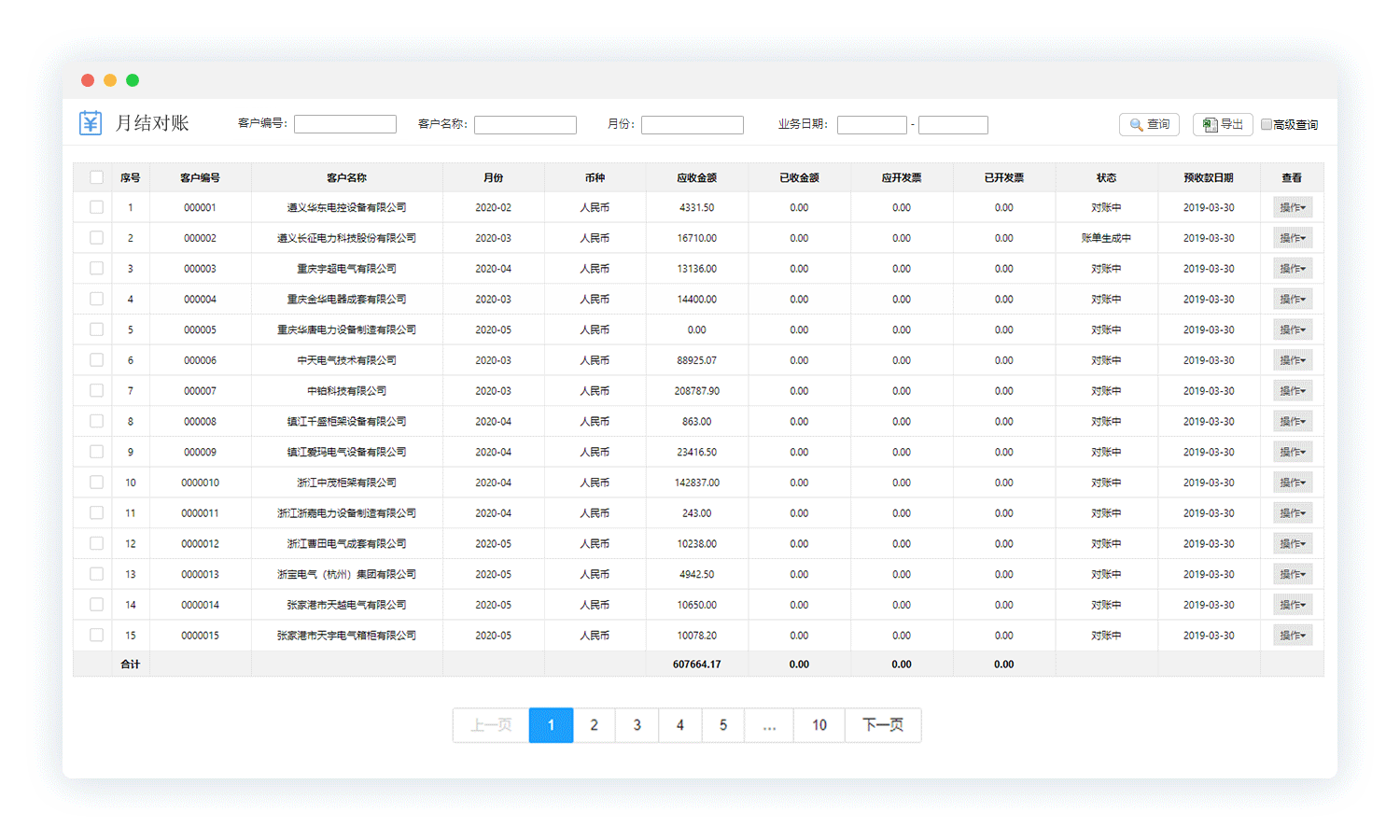Open 操作 dropdown for 遵义华东电控设备有限公司
This screenshot has height=840, width=1400.
tap(1292, 207)
